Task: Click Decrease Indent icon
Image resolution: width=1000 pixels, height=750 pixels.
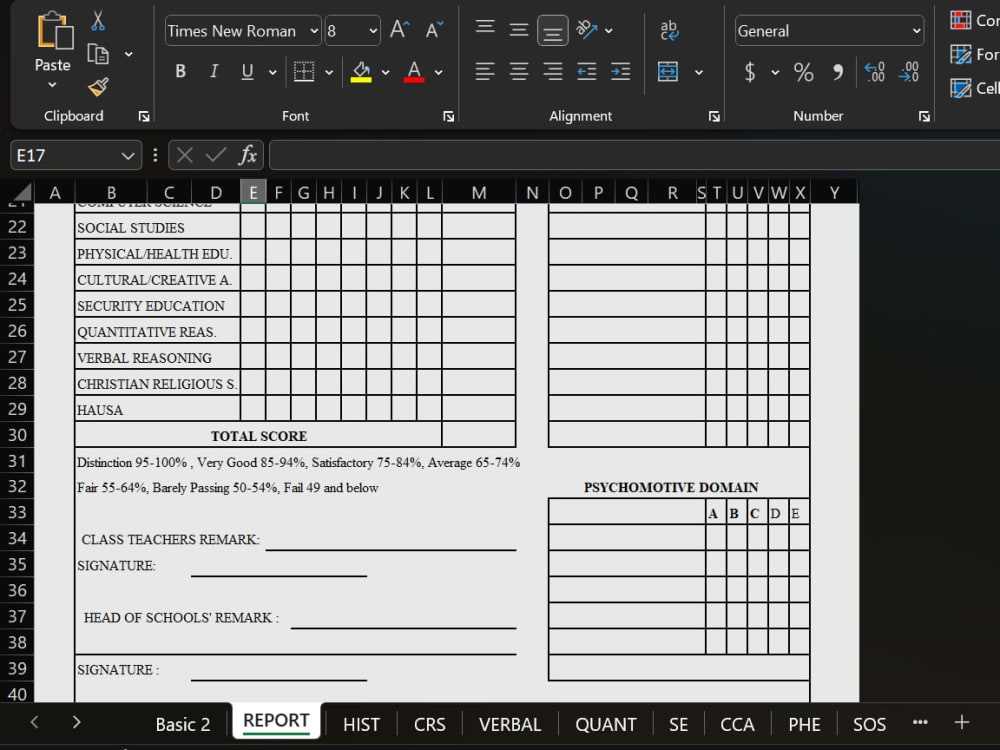Action: (587, 71)
